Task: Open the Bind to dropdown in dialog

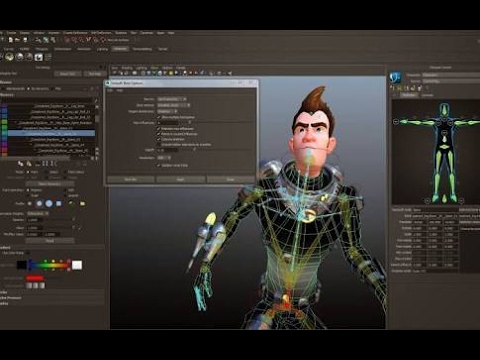Action: click(172, 99)
